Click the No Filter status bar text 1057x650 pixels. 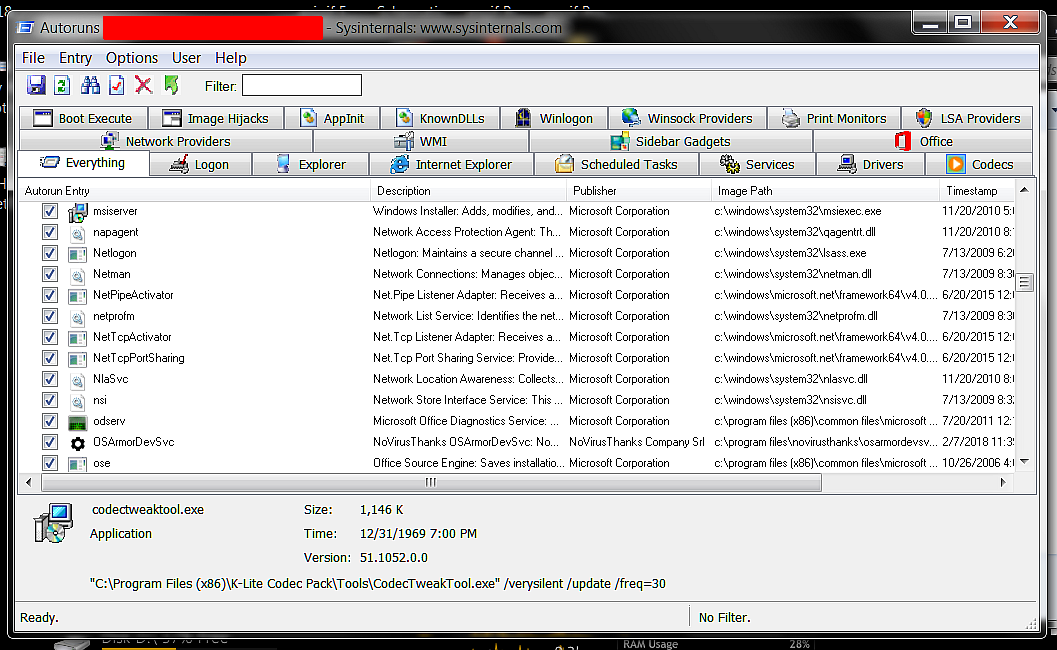coord(724,618)
